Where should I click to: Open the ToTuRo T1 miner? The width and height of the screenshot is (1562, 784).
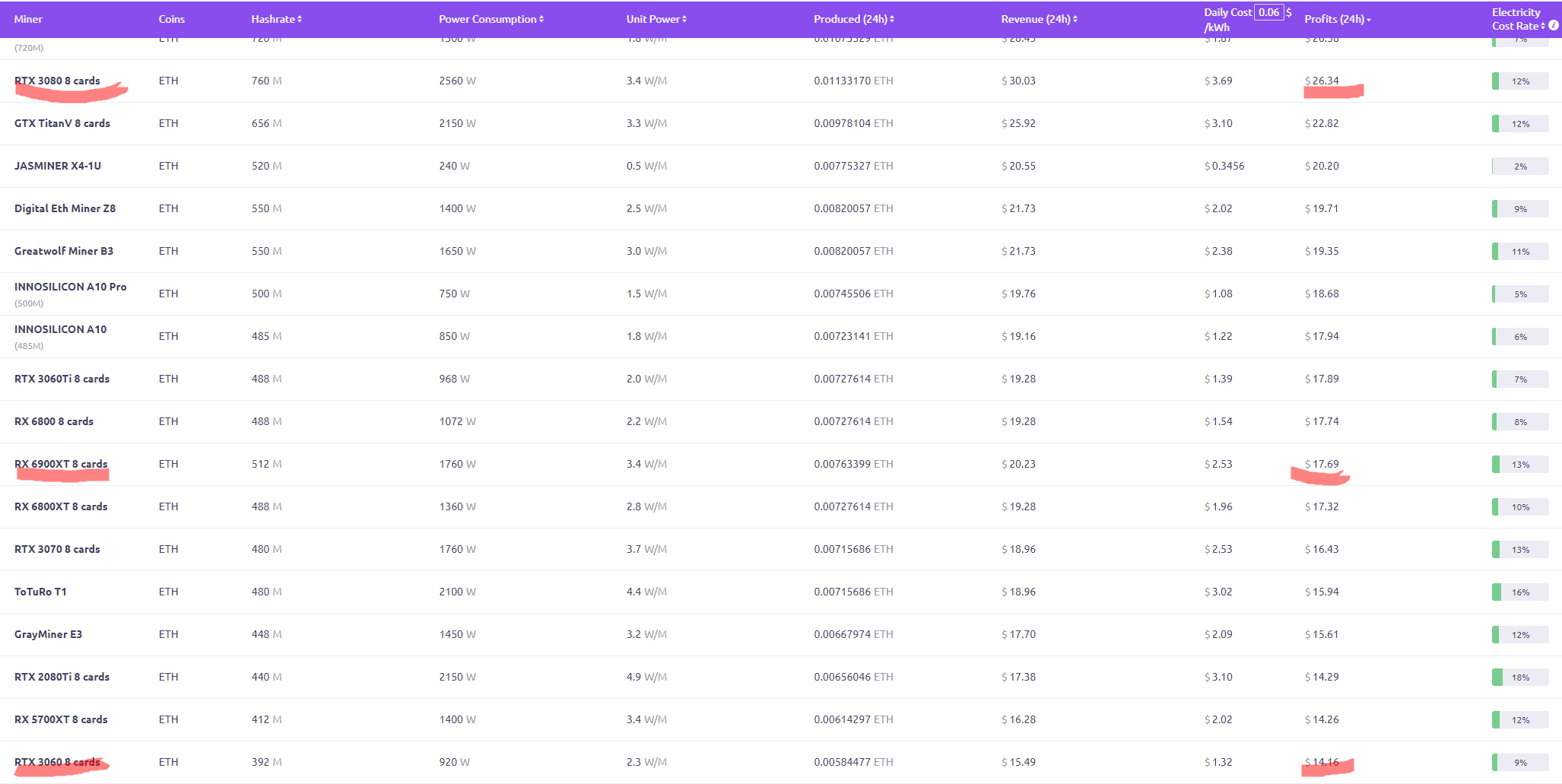click(x=40, y=592)
